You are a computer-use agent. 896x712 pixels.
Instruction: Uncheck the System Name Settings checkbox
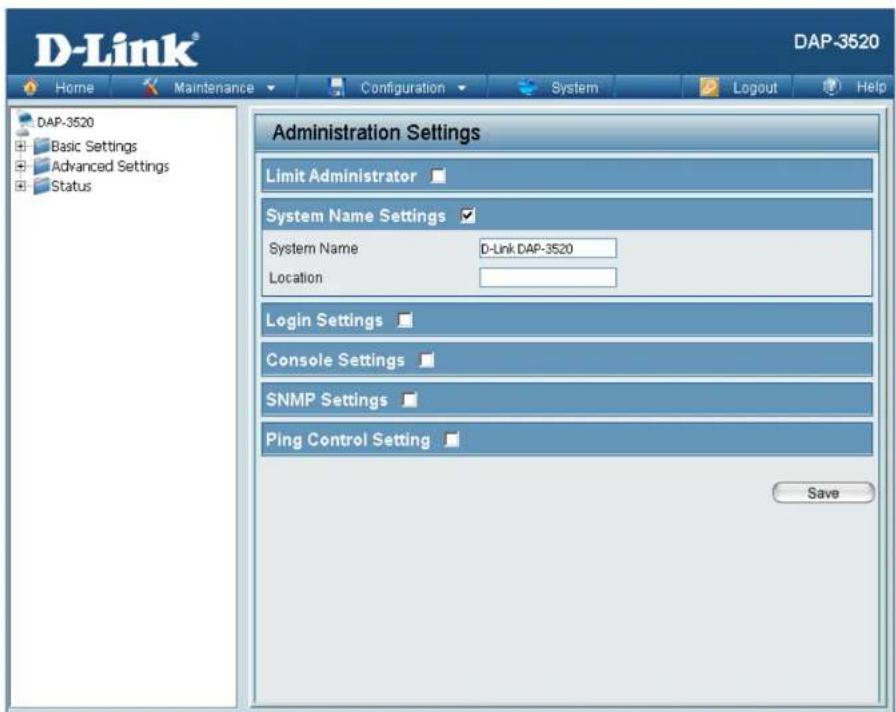467,216
